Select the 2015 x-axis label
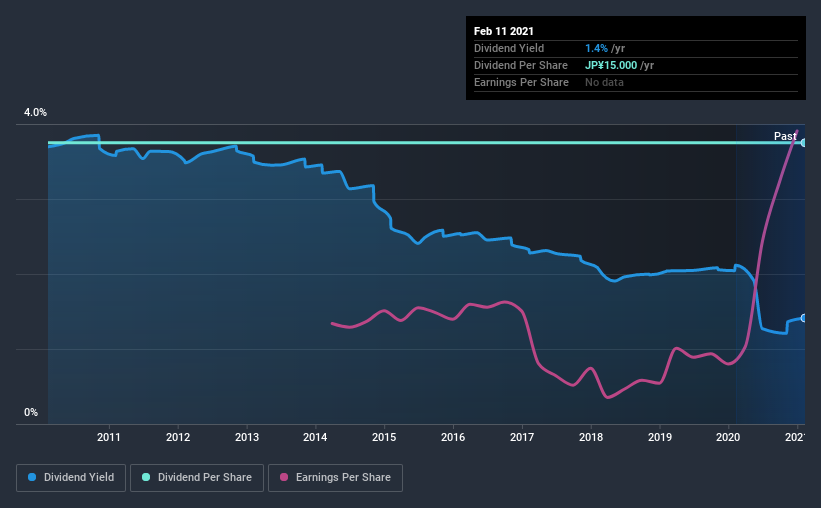821x508 pixels. point(384,437)
